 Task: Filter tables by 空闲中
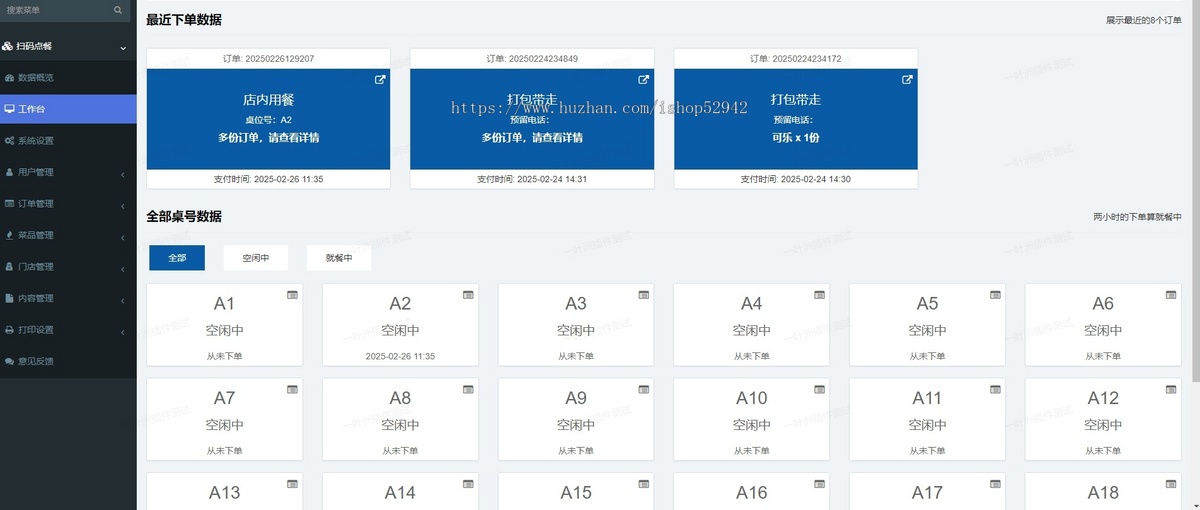[255, 257]
